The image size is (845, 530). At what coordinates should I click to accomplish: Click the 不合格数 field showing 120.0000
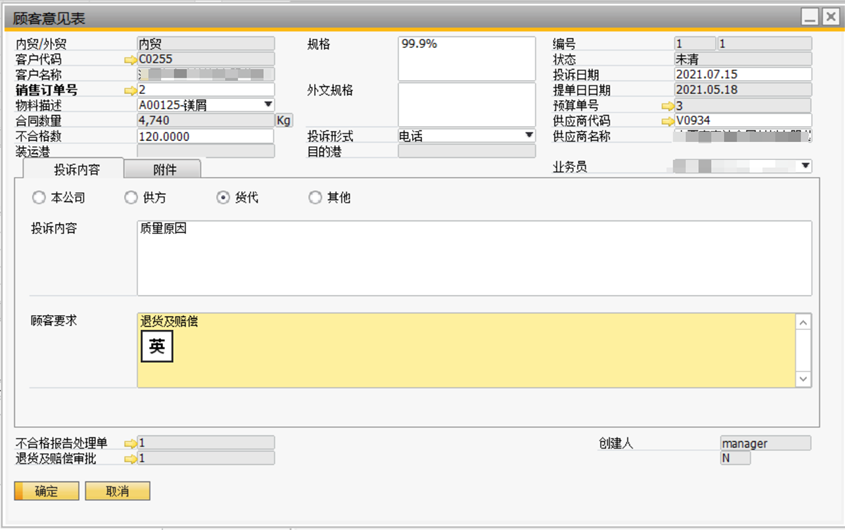click(206, 136)
